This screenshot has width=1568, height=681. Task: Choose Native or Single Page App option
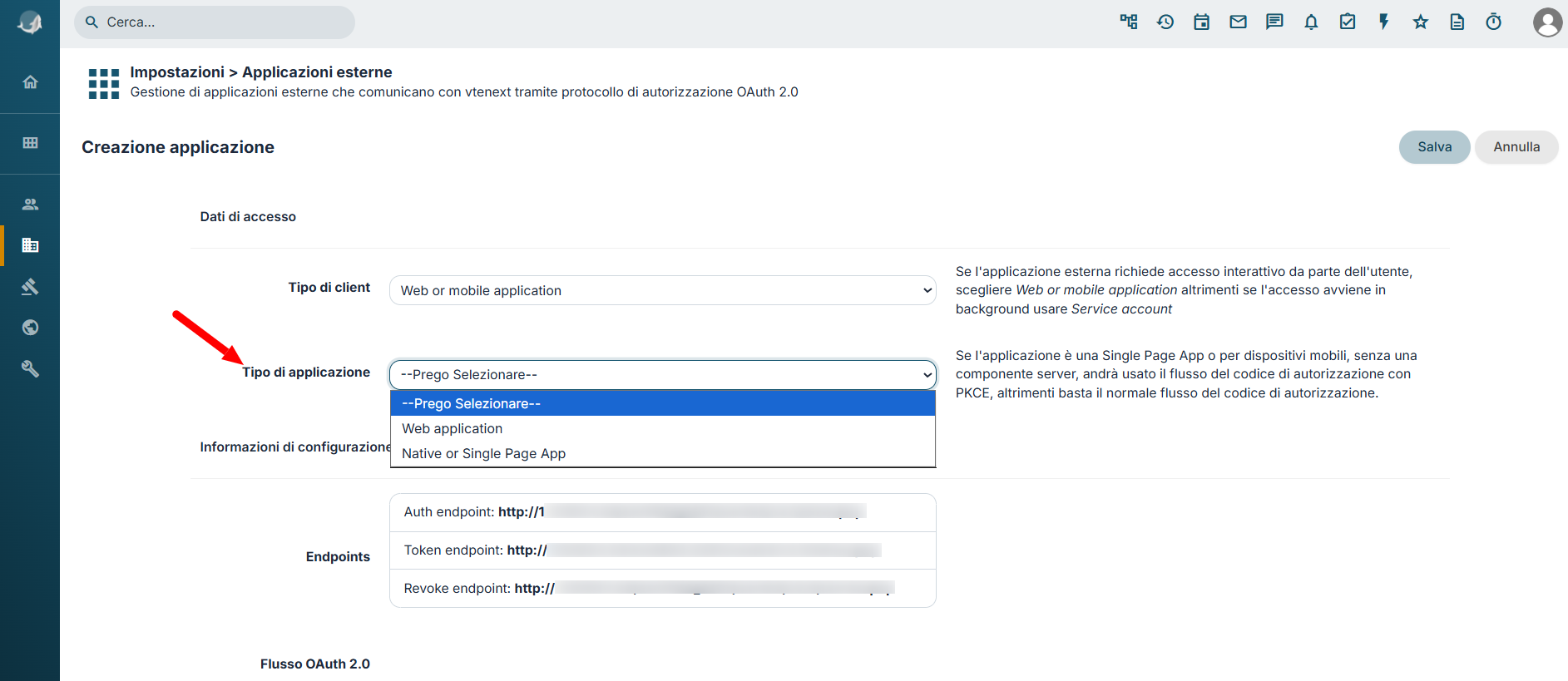tap(663, 453)
